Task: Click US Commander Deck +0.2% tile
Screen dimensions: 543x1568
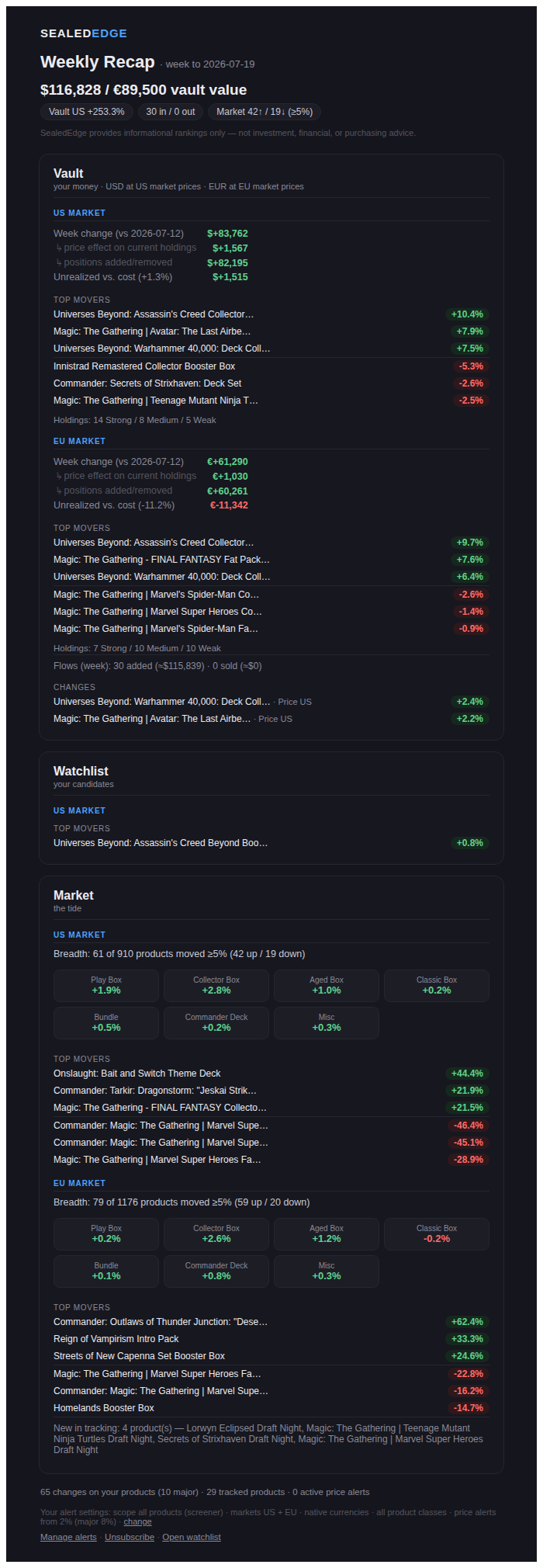Action: (216, 1023)
